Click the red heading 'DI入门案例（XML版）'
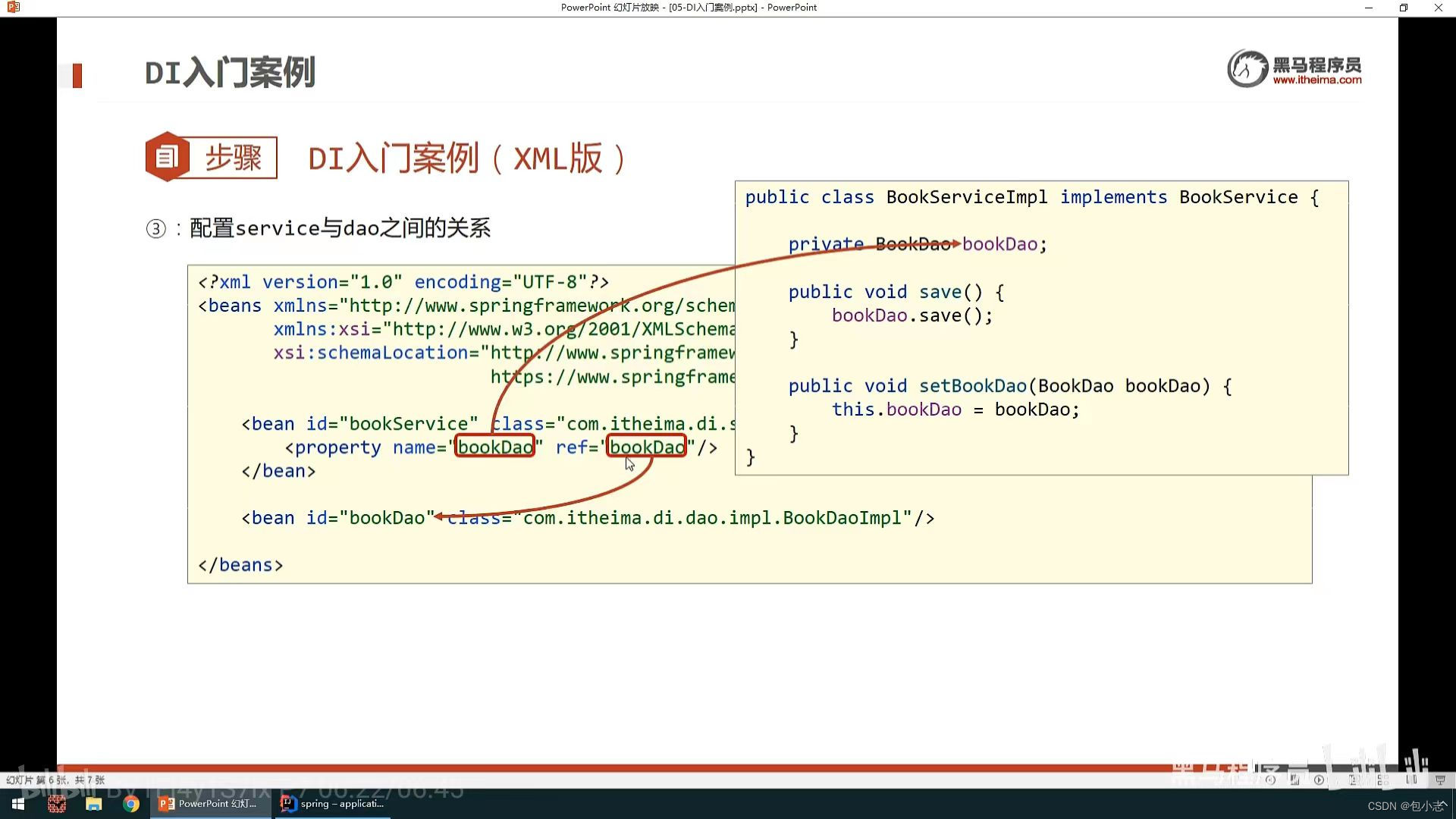The image size is (1456, 819). pyautogui.click(x=468, y=158)
